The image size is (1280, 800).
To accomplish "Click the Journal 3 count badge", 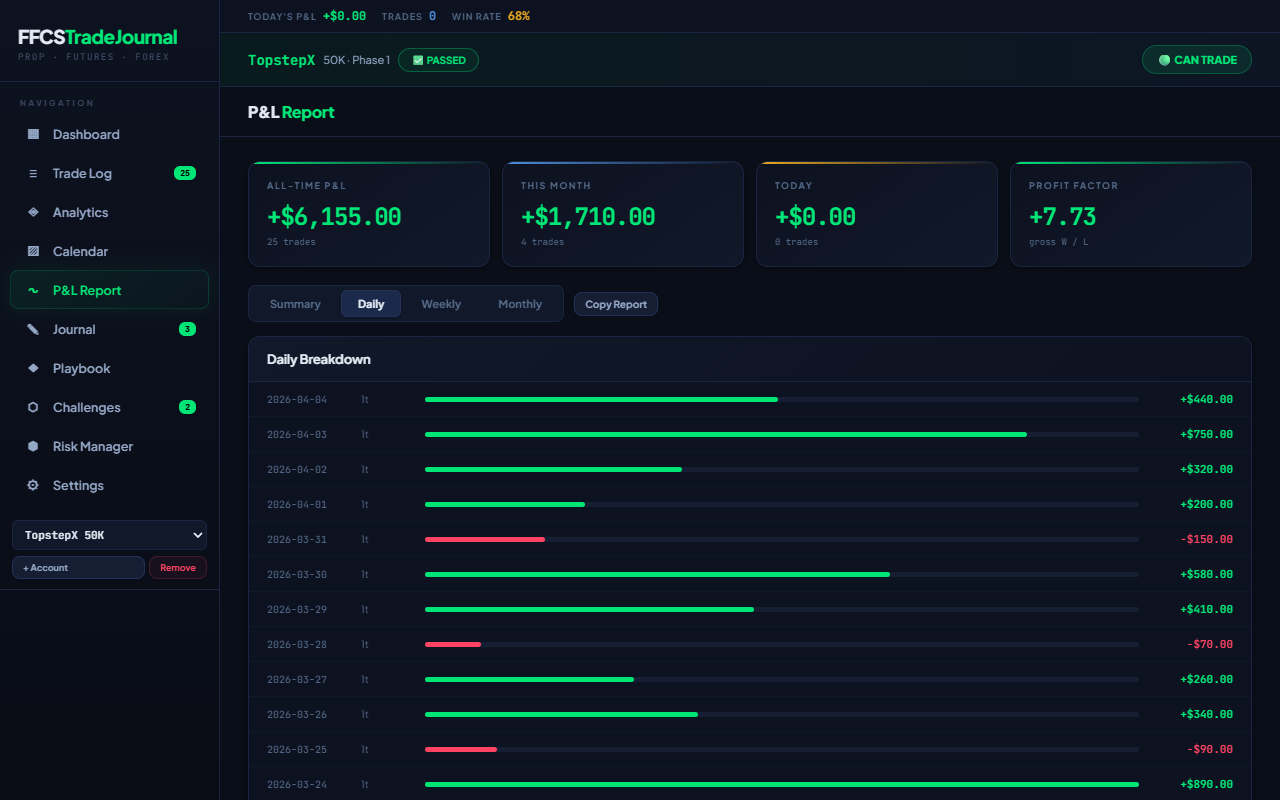I will pyautogui.click(x=187, y=329).
